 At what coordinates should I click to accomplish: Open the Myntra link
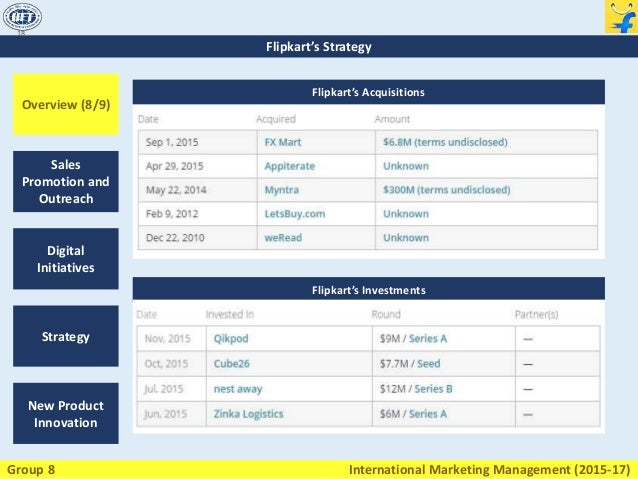coord(282,190)
